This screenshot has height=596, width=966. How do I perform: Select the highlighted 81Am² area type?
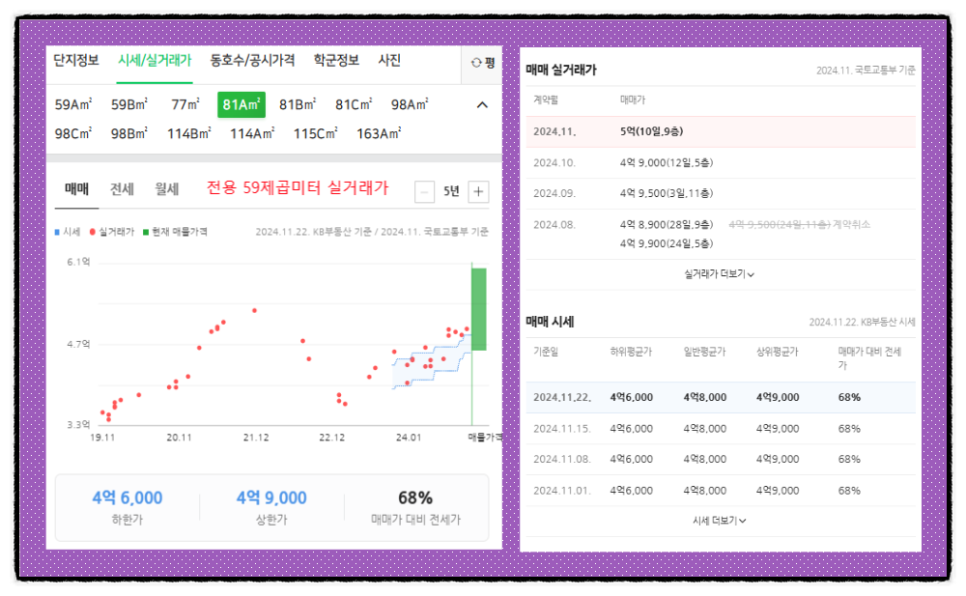pyautogui.click(x=241, y=105)
